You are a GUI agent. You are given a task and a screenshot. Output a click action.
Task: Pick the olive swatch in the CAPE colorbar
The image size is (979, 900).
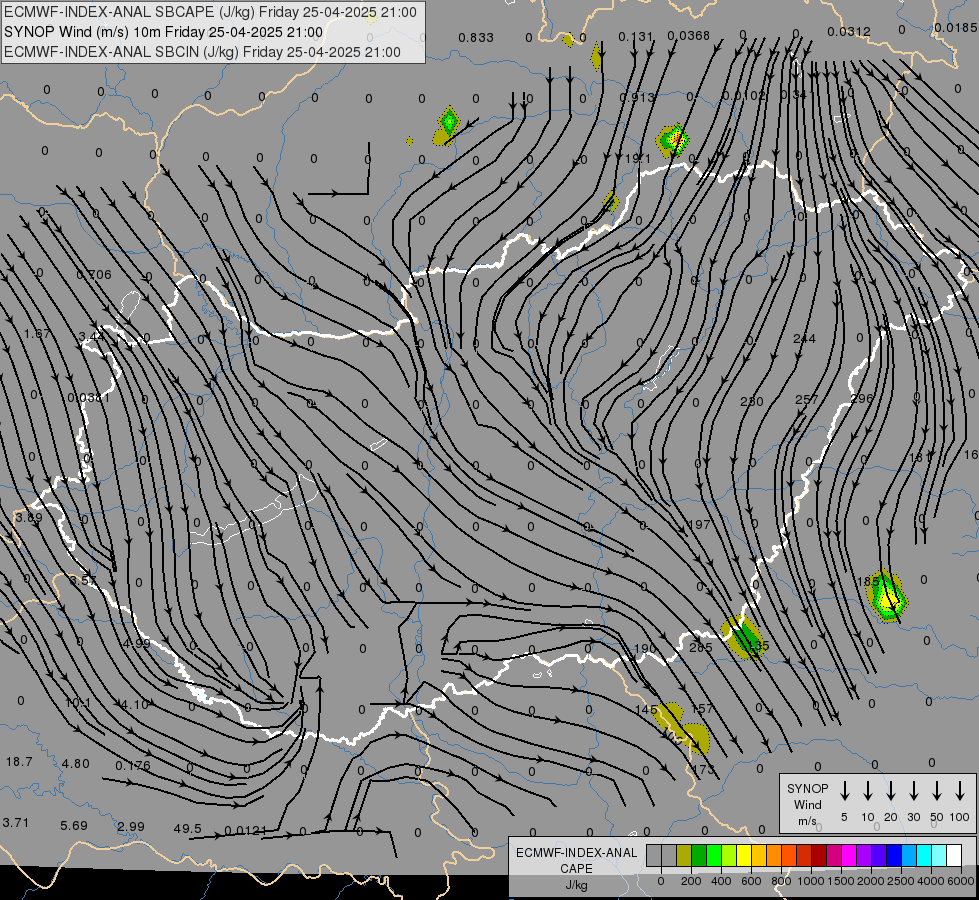point(684,856)
